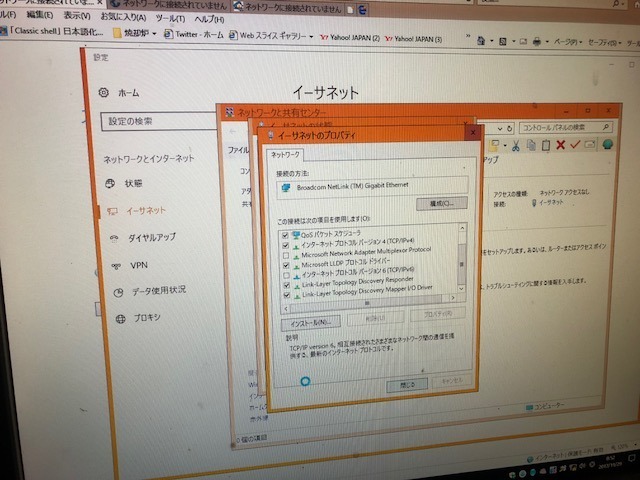This screenshot has width=640, height=480.
Task: Click the back arrow in Network Center window
Action: point(233,131)
